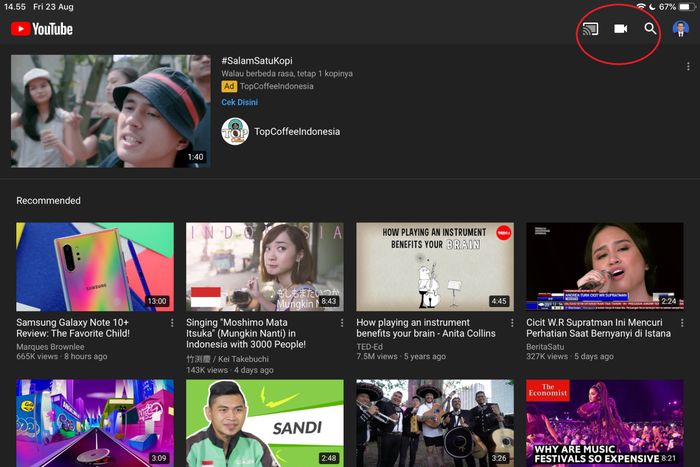The width and height of the screenshot is (700, 467).
Task: Tap 665K views · 8 hours ago text
Action: 62,357
